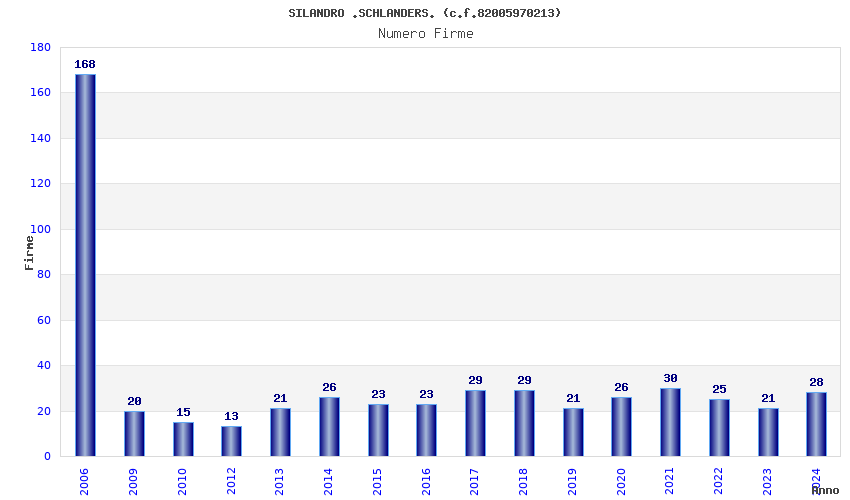Screen dimensions: 850x500
Task: Click the y-axis tick 40
Action: tap(44, 366)
